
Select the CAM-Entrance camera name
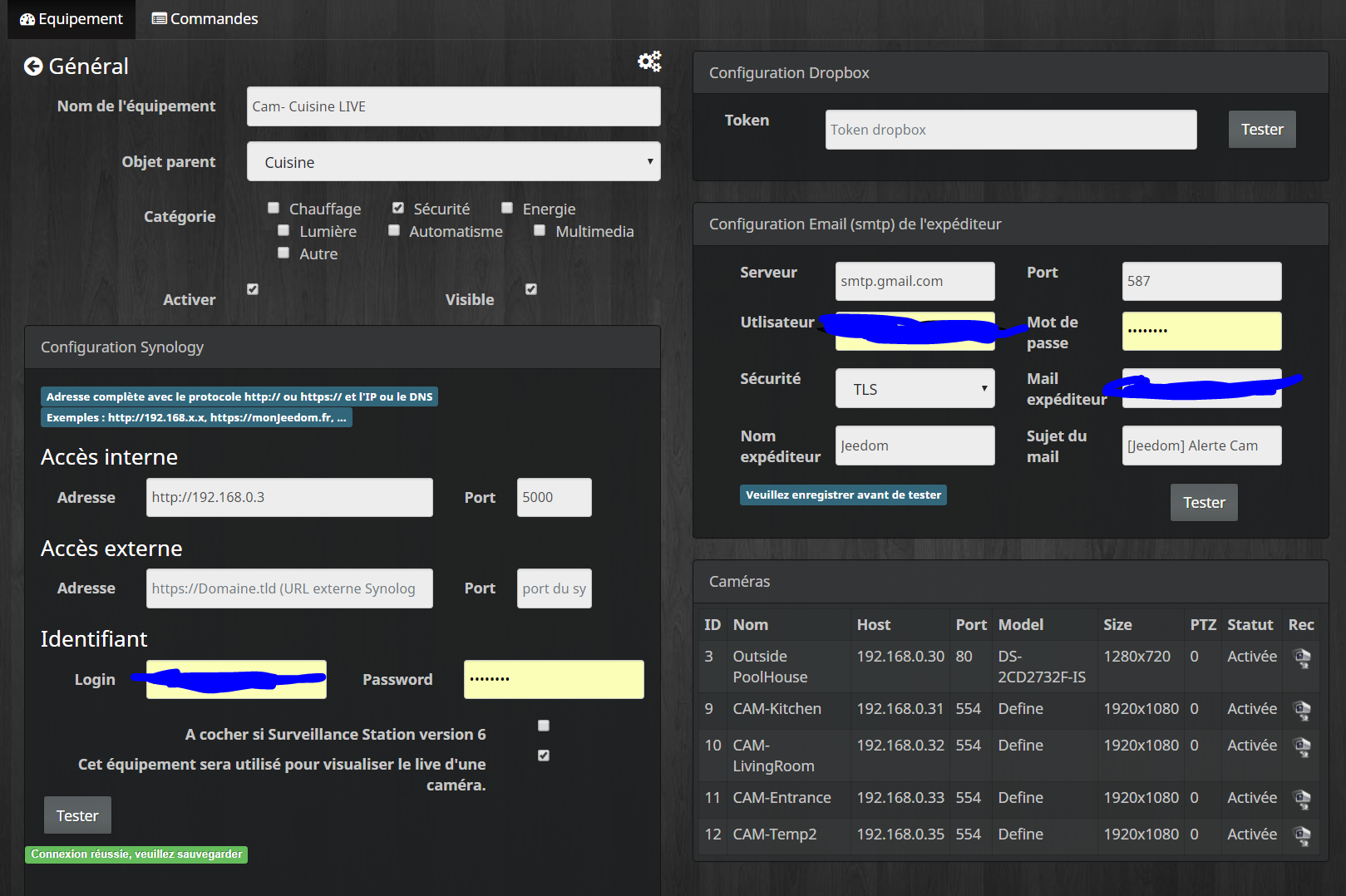pos(781,798)
